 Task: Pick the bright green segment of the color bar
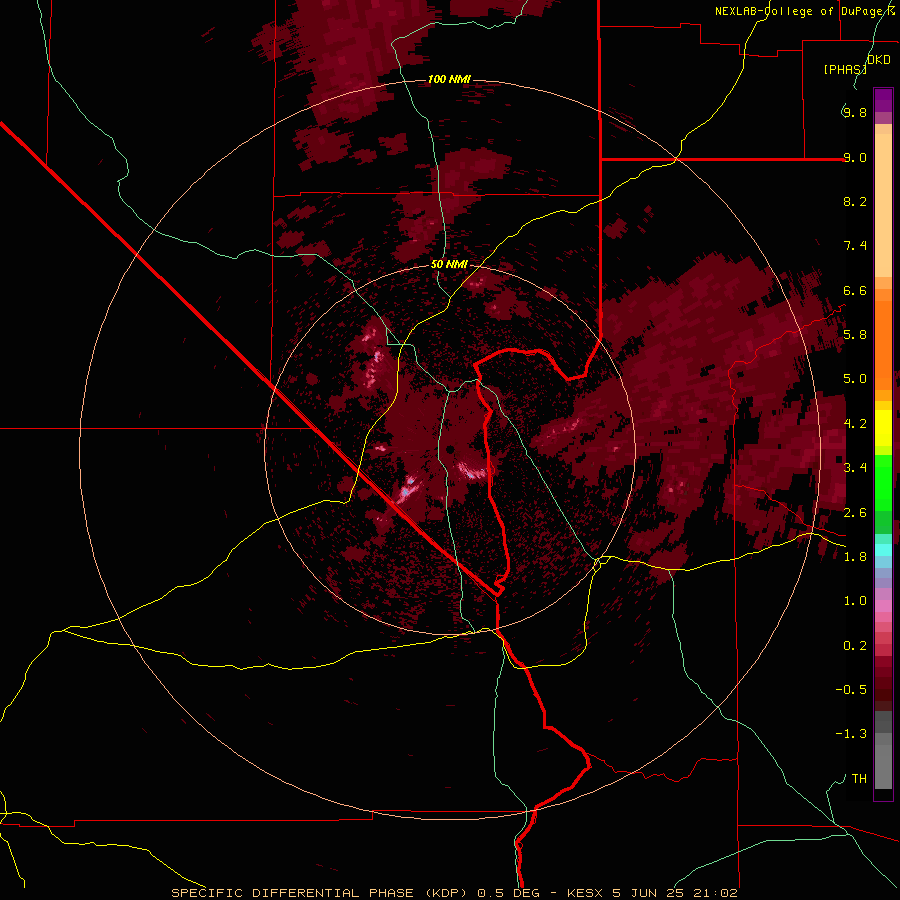[883, 481]
